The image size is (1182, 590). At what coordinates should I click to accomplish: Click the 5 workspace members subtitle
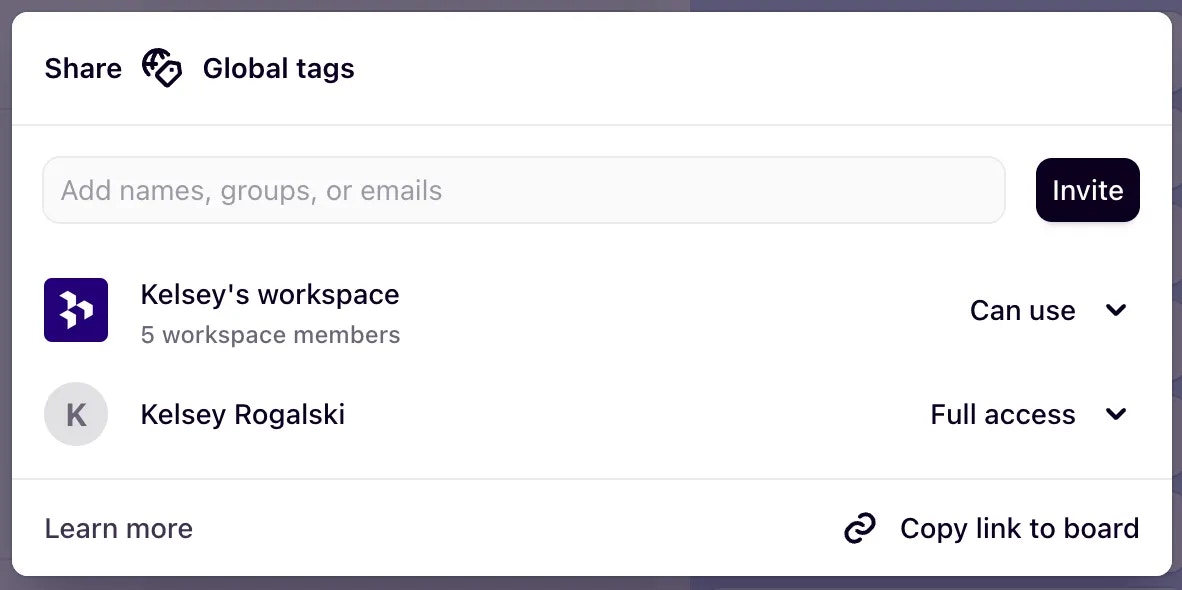click(x=270, y=335)
